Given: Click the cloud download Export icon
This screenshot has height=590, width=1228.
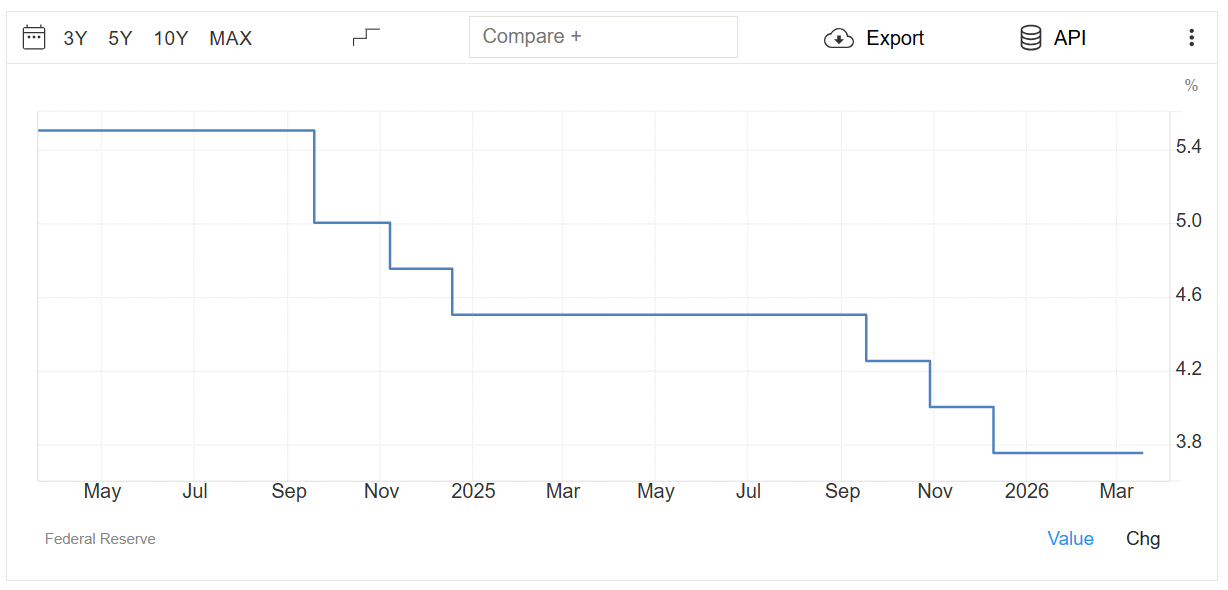Looking at the screenshot, I should click(838, 38).
